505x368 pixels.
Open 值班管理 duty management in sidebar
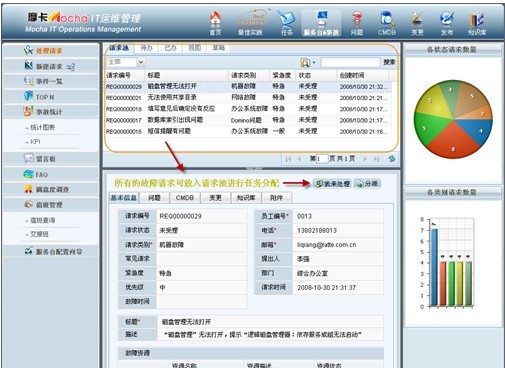50,205
